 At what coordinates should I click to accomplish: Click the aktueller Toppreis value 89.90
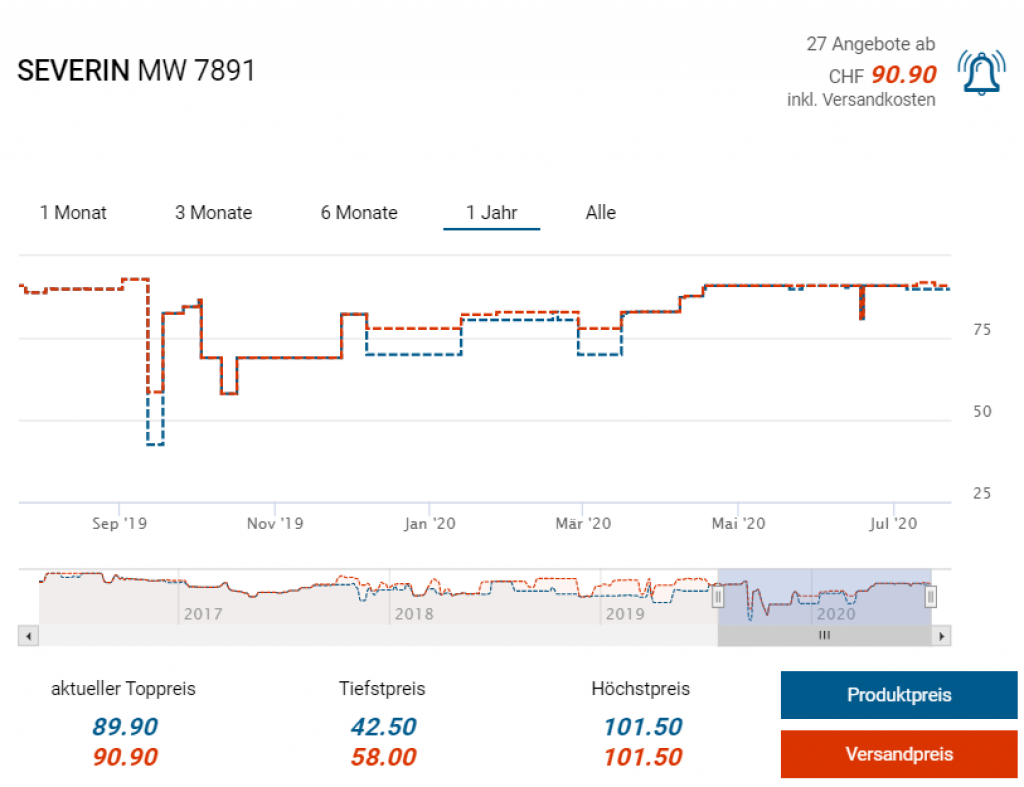(x=125, y=726)
